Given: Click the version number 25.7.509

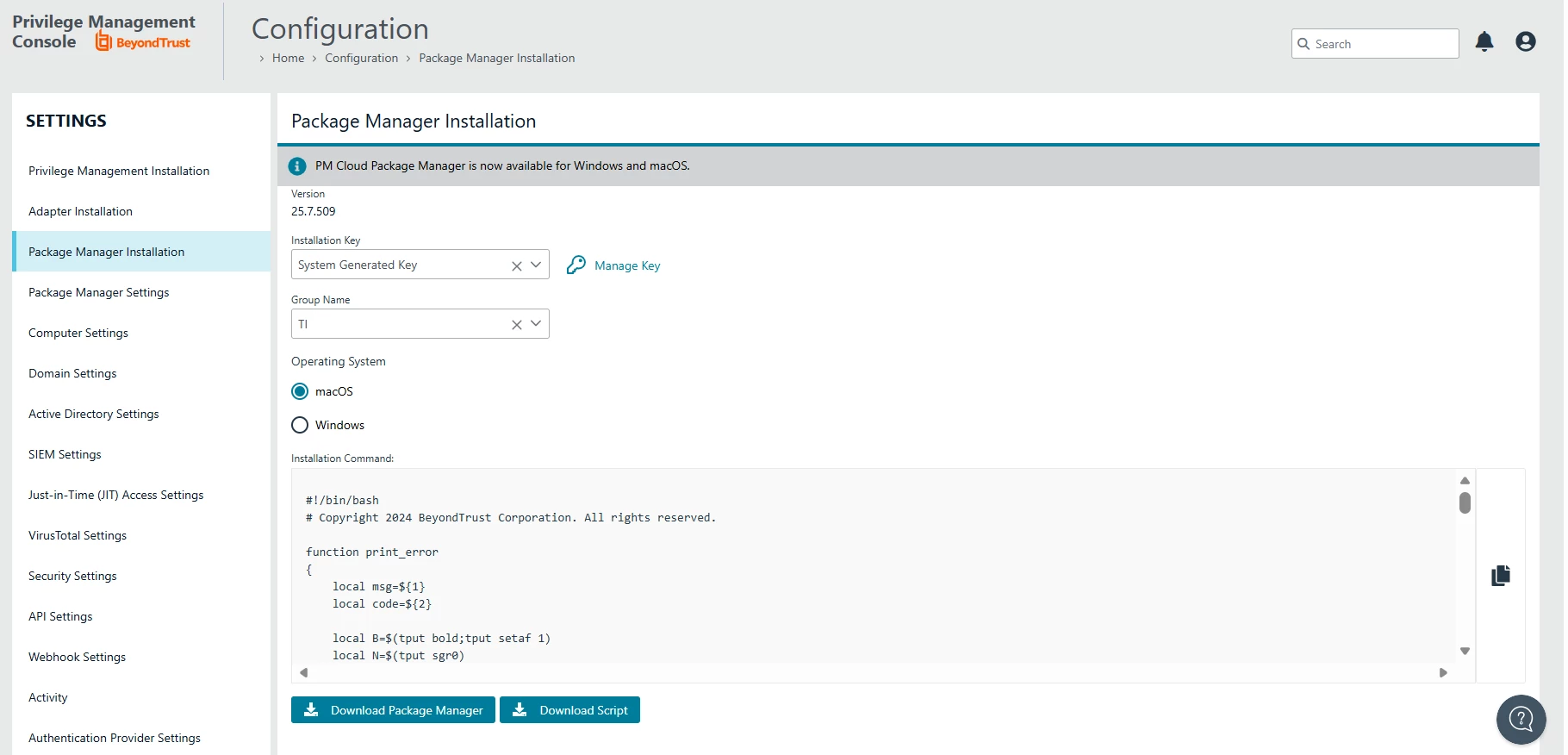Looking at the screenshot, I should (x=314, y=211).
